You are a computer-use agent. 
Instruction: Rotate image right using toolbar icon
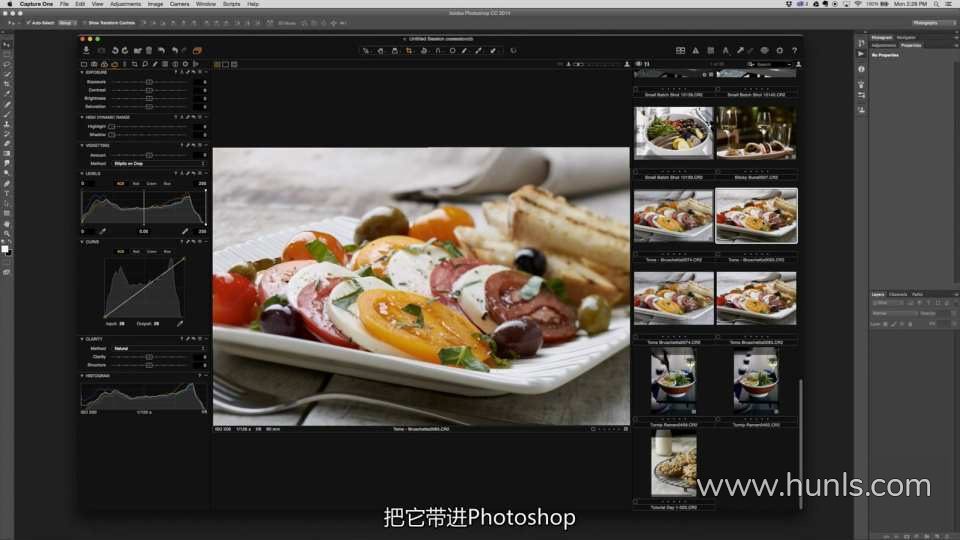click(x=125, y=50)
